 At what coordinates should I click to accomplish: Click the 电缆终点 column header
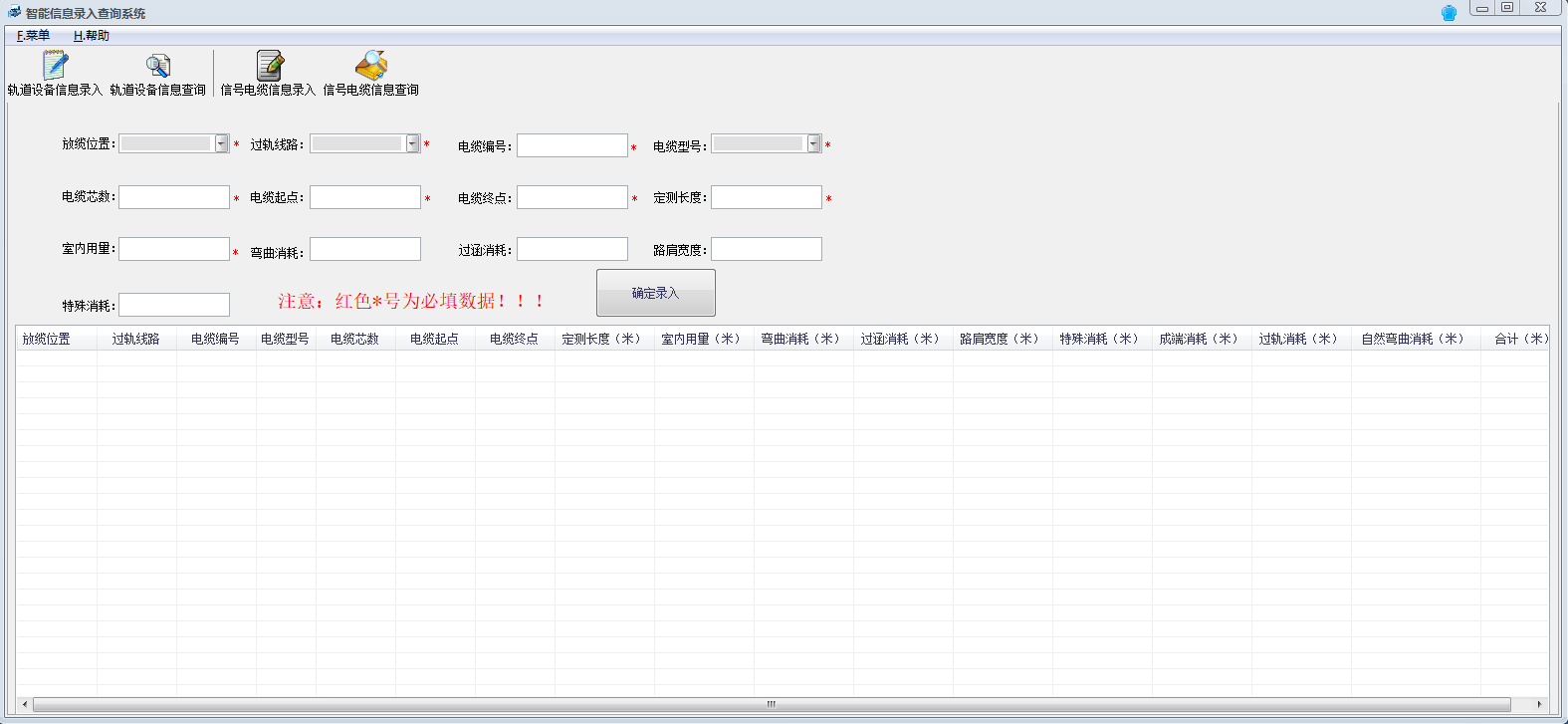(x=515, y=339)
